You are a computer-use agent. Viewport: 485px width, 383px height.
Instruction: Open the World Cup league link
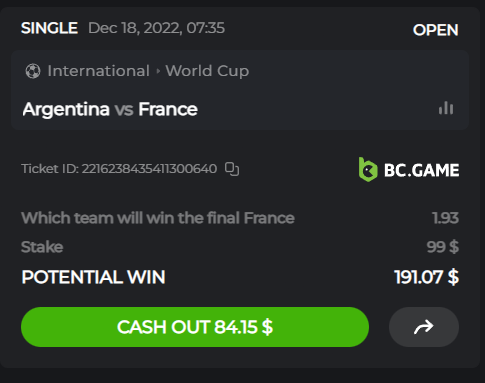pyautogui.click(x=207, y=71)
